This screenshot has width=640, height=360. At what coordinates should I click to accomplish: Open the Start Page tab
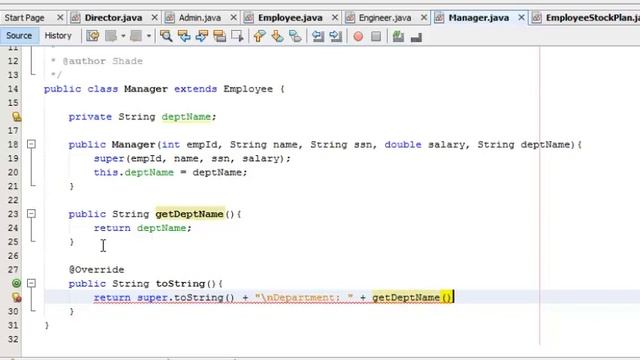click(x=24, y=18)
